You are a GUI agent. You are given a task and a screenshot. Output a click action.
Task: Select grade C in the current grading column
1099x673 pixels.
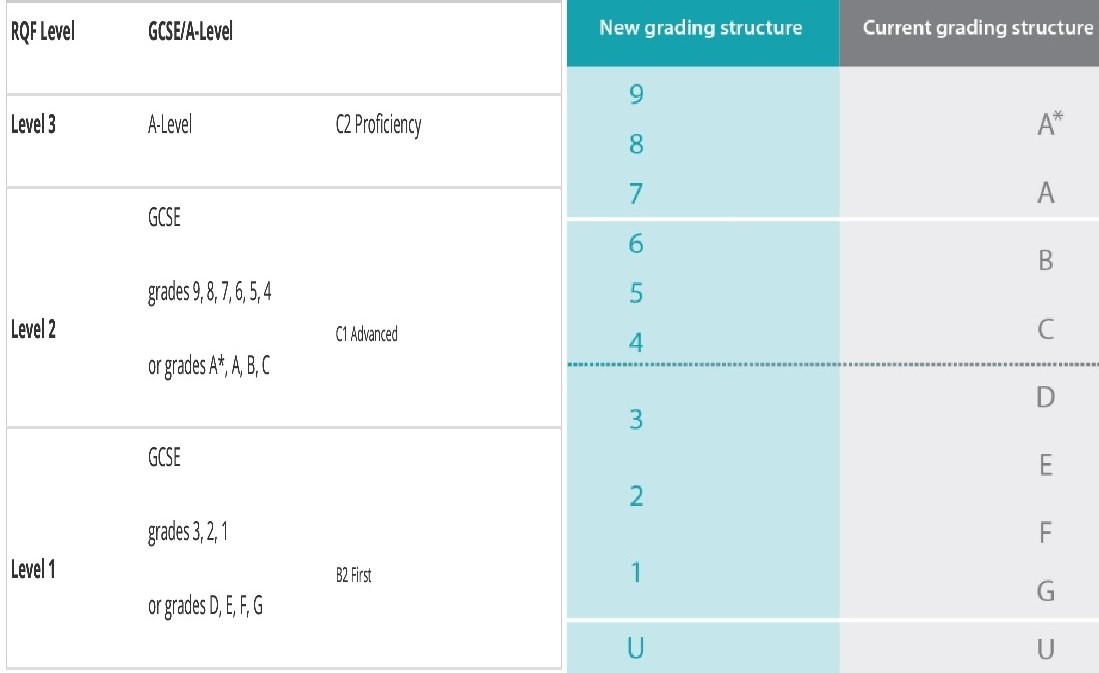pyautogui.click(x=1046, y=330)
